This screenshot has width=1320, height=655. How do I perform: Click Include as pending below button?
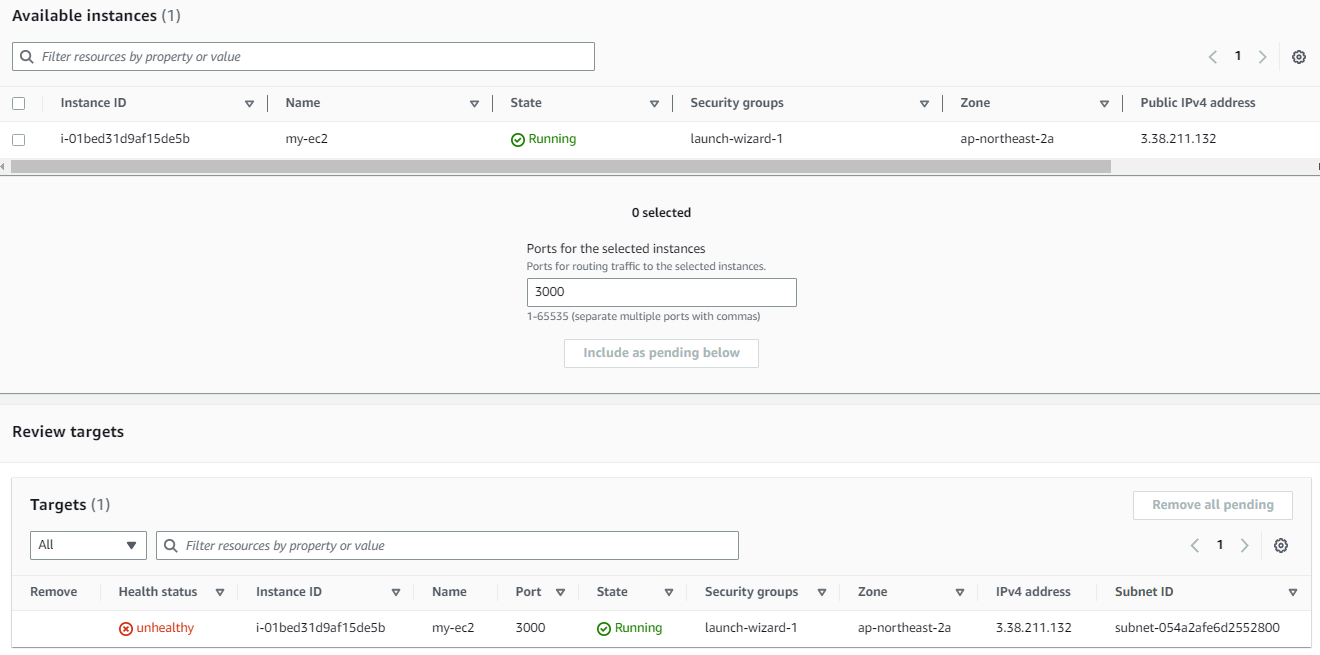click(661, 353)
